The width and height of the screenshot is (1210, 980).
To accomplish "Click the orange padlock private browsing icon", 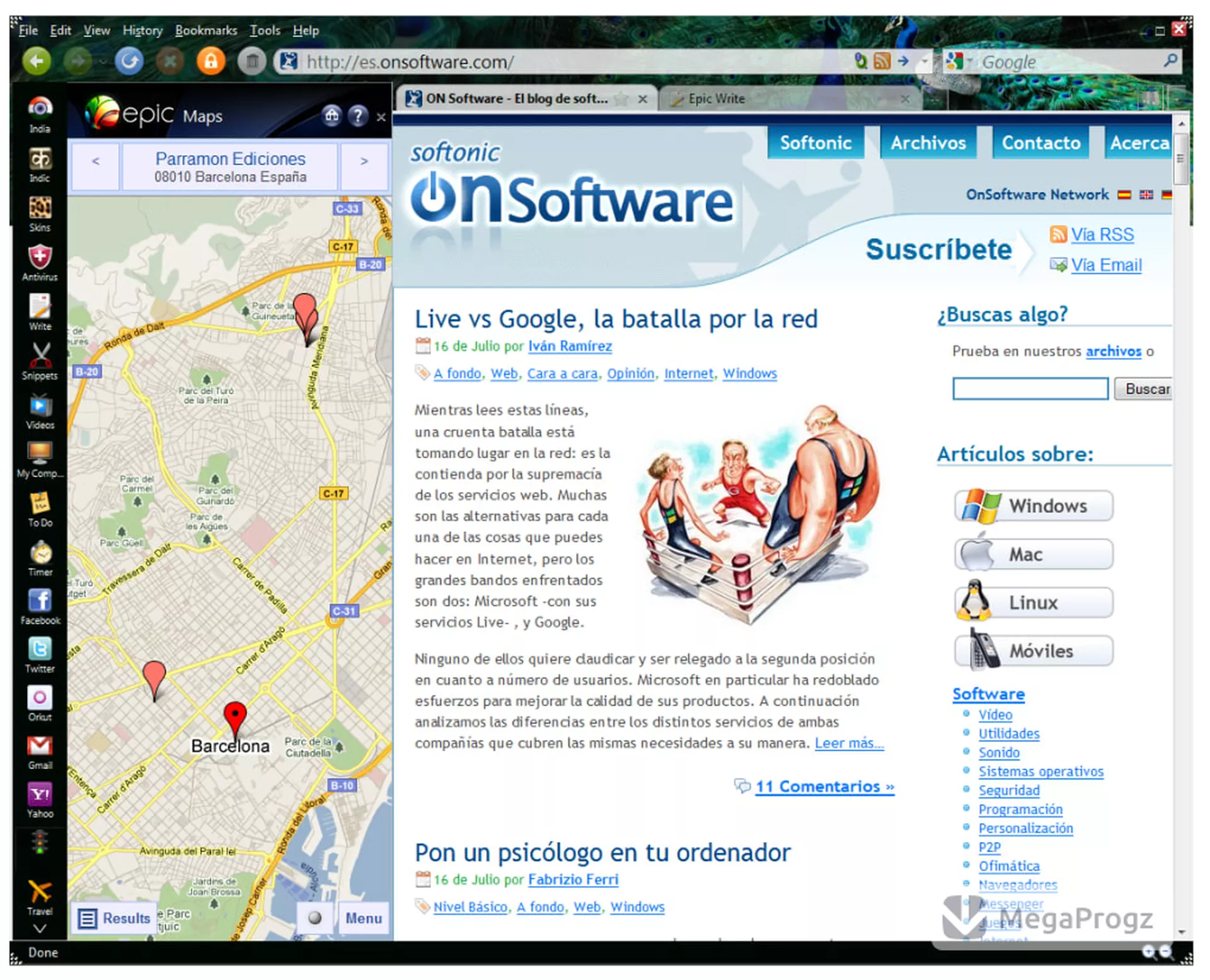I will [x=210, y=62].
